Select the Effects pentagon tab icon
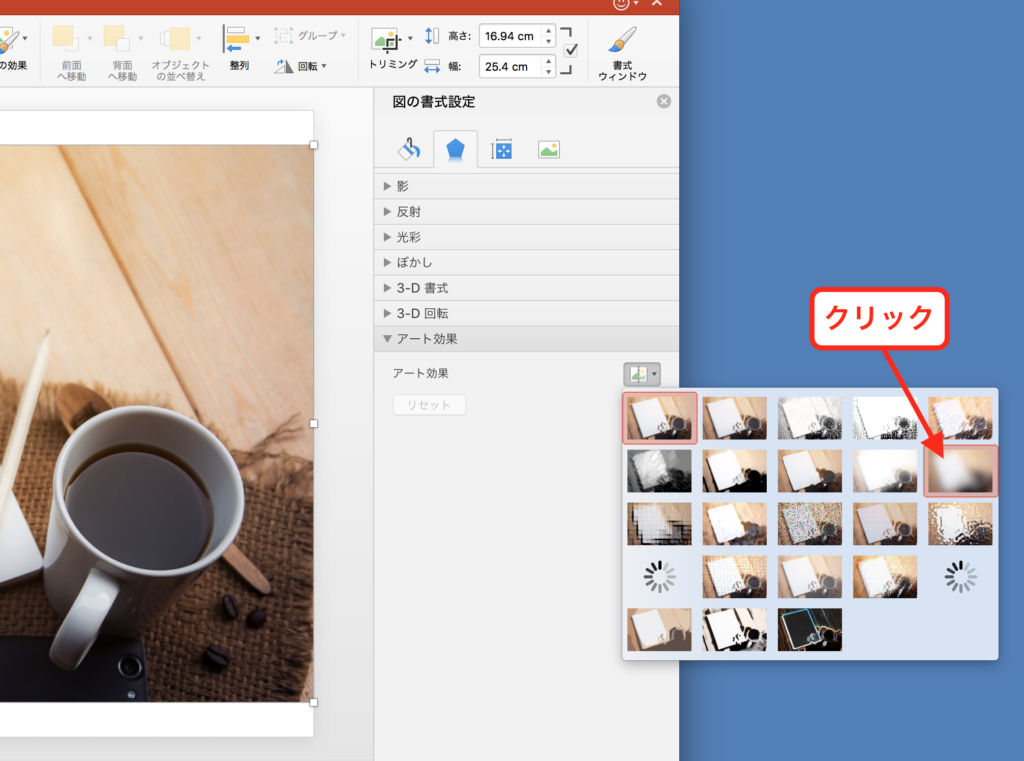Screen dimensions: 1024x761 tap(455, 149)
